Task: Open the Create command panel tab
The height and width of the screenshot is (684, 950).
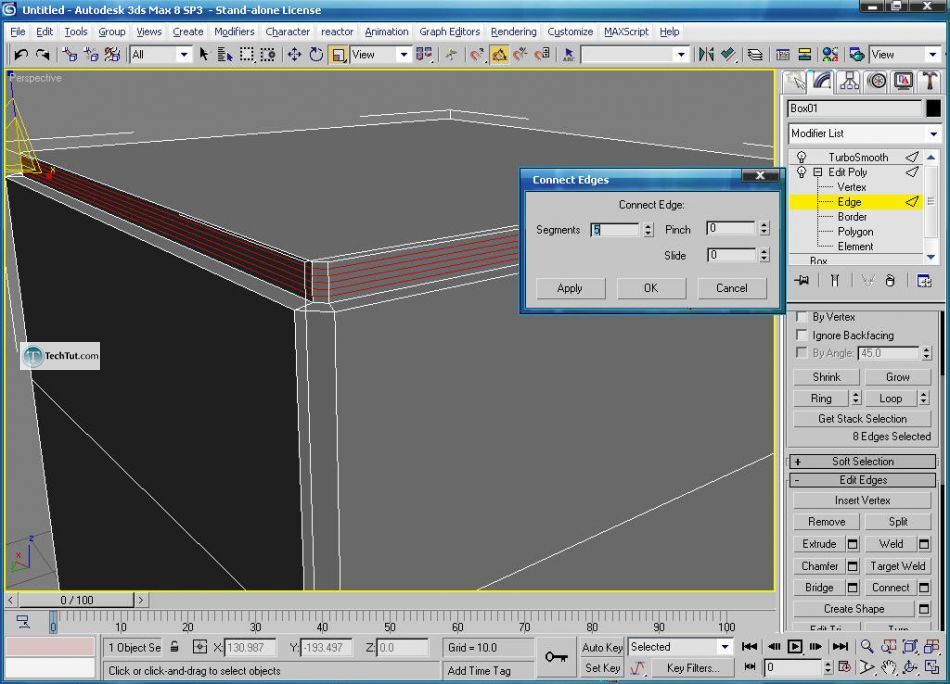Action: 795,82
